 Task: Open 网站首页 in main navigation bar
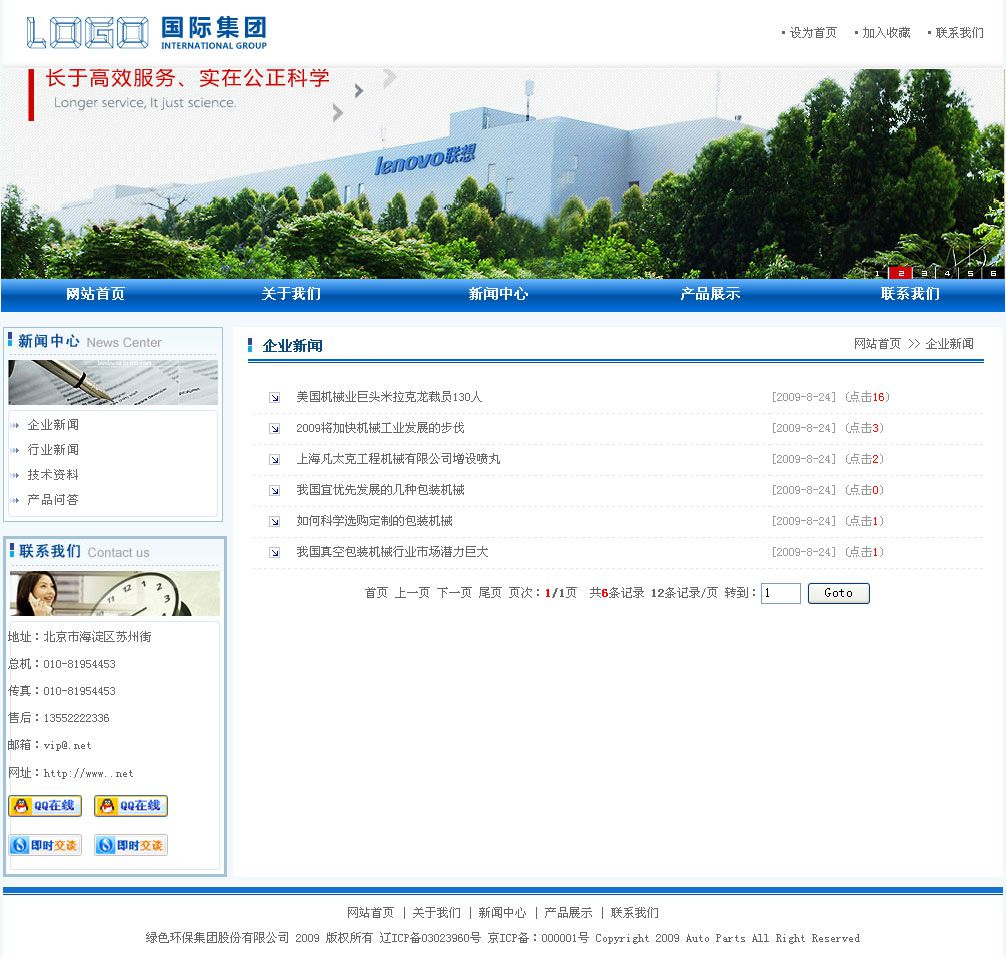[96, 294]
